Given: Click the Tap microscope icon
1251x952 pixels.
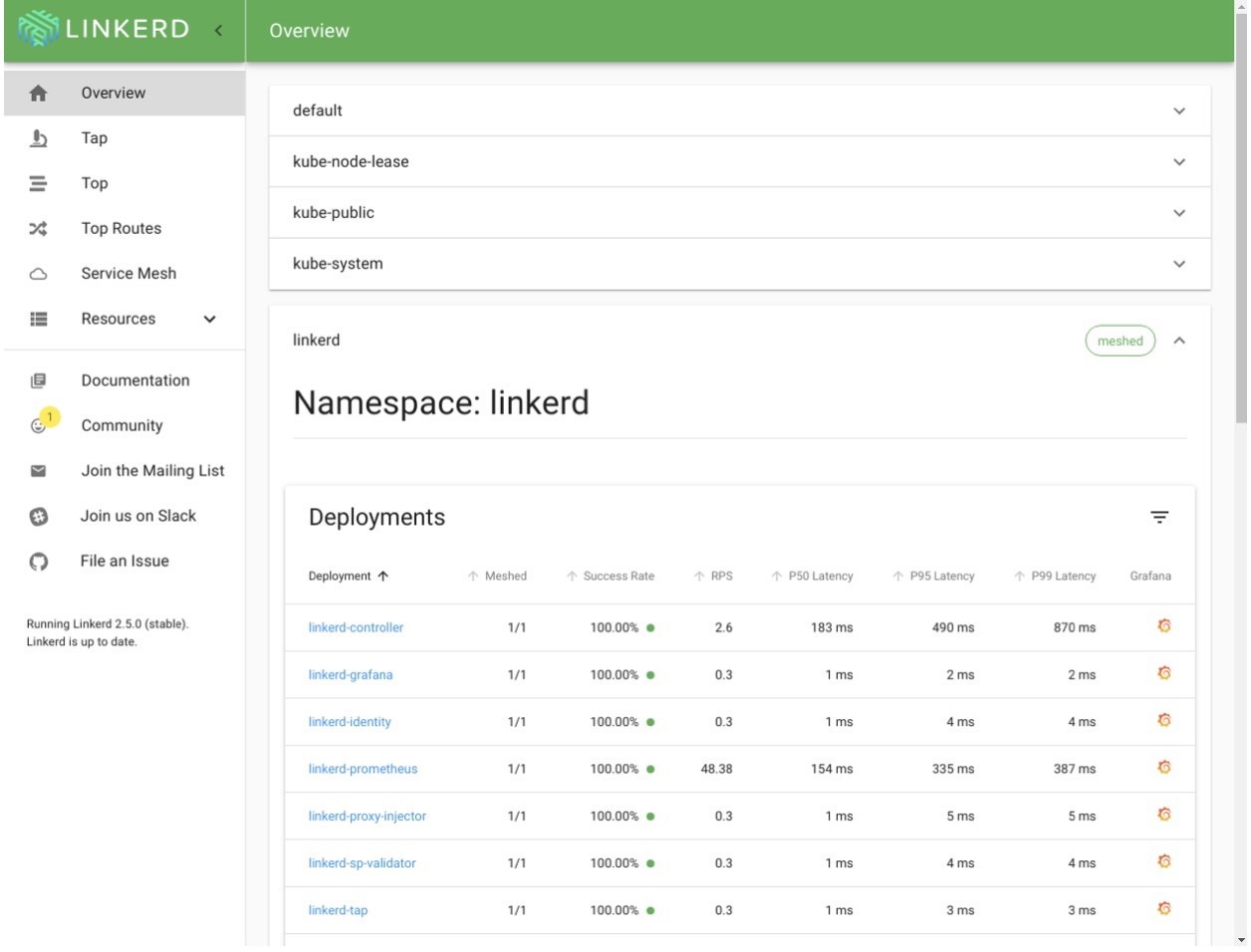Looking at the screenshot, I should pyautogui.click(x=38, y=138).
